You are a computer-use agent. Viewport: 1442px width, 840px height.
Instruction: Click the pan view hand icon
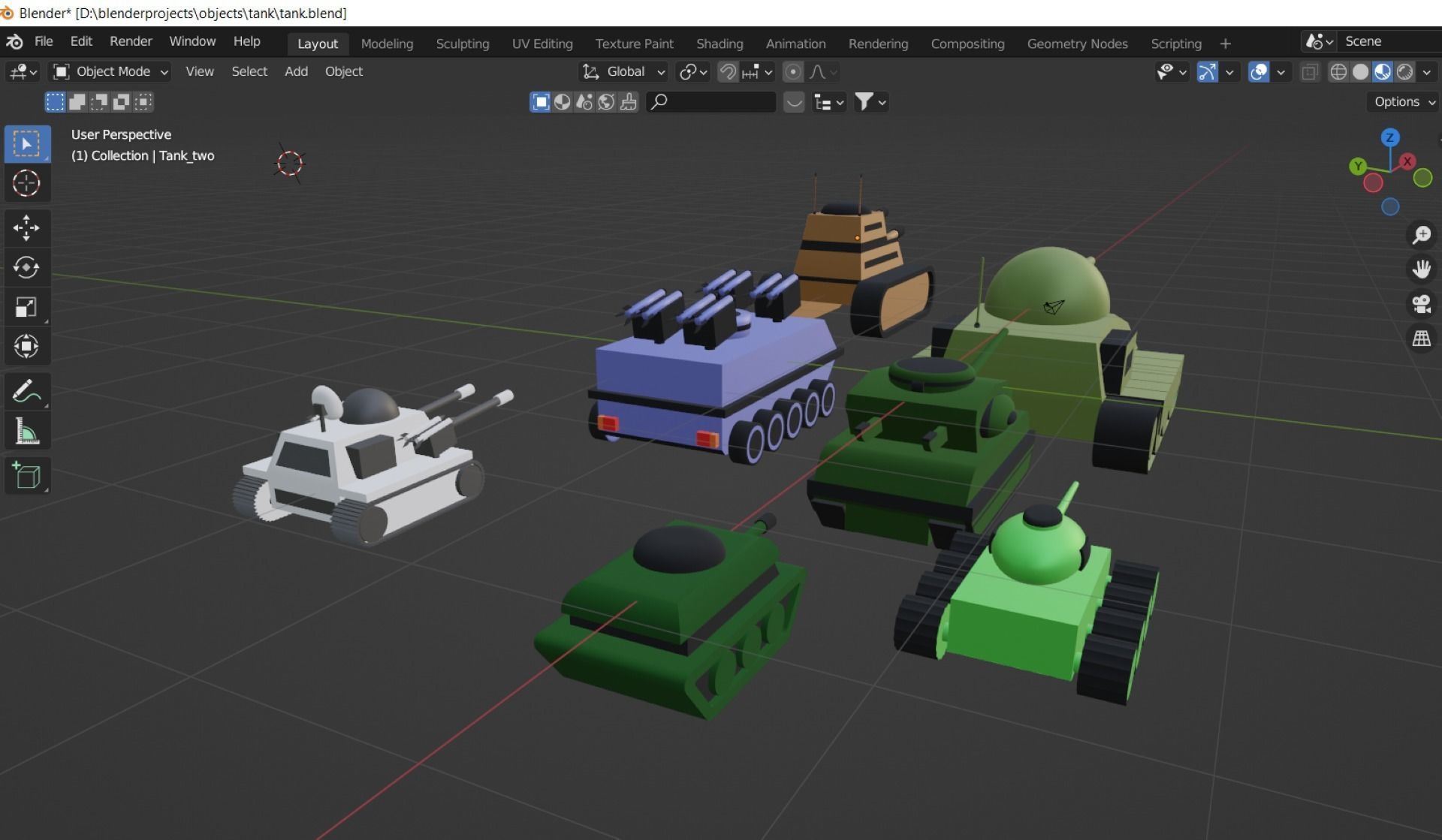(x=1421, y=269)
